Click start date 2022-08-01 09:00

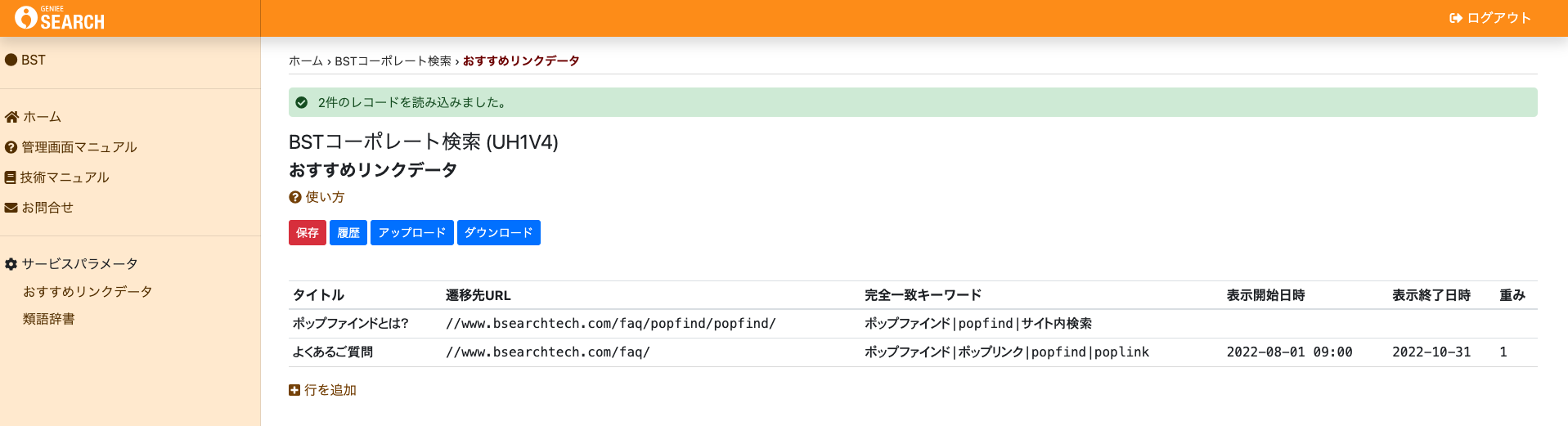tap(1289, 352)
